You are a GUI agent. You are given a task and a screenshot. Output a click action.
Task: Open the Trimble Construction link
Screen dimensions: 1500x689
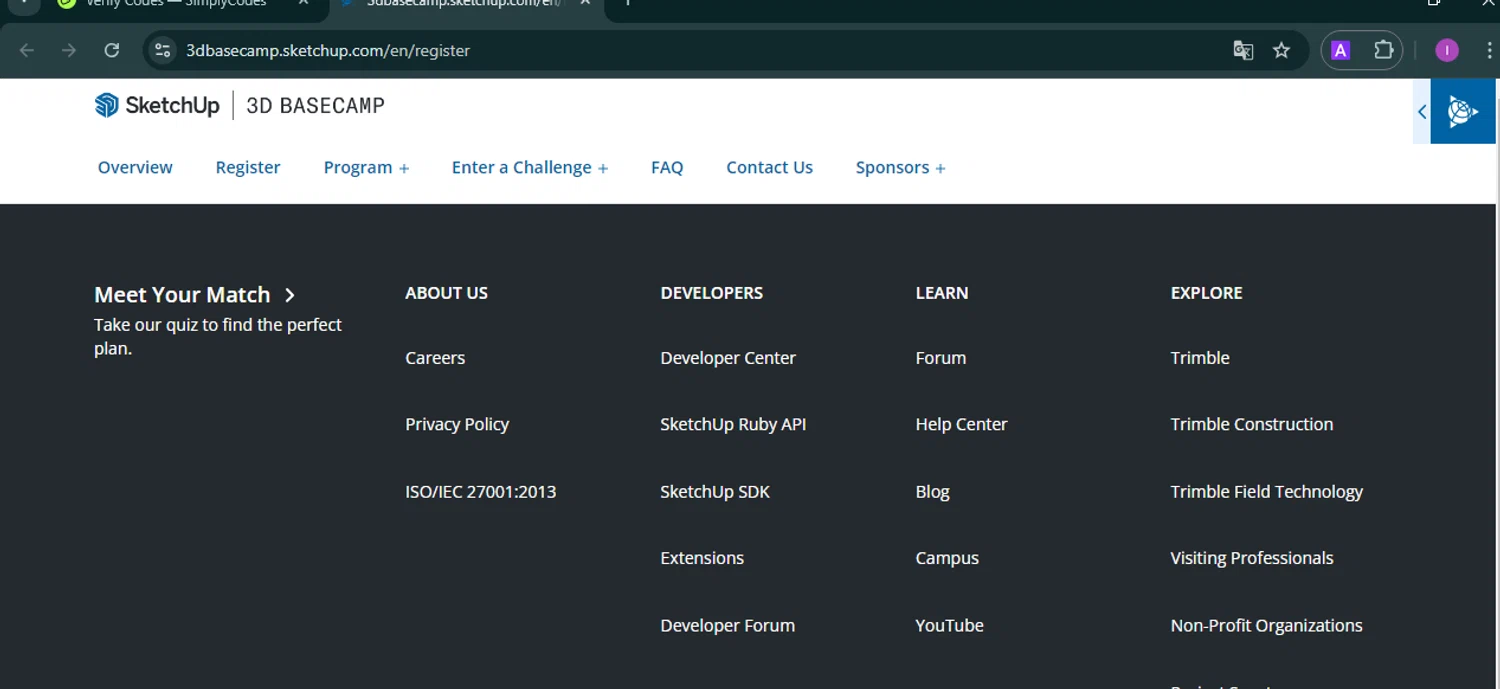coord(1252,424)
